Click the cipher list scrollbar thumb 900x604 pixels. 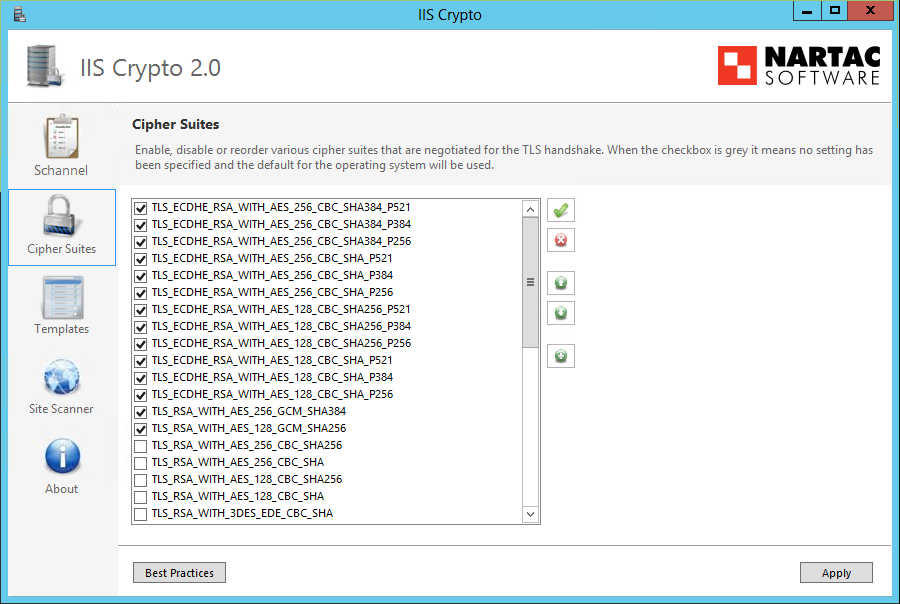(x=530, y=282)
